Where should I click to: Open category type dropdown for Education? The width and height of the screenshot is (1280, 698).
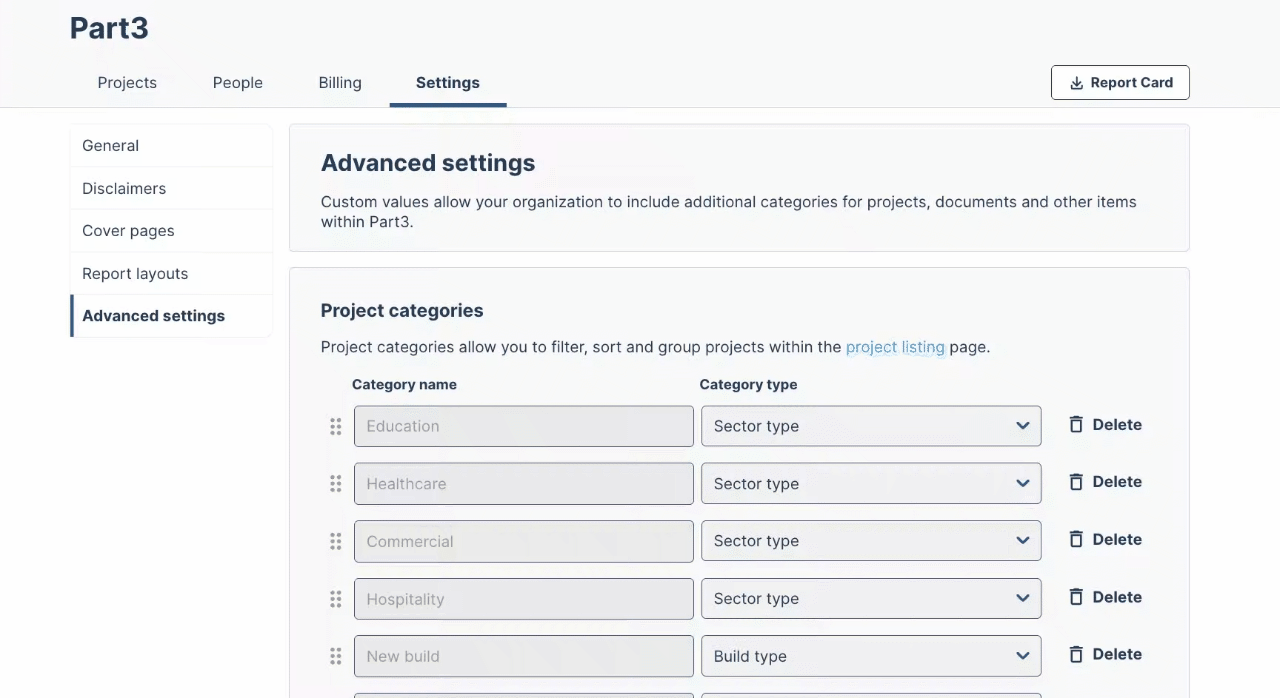(x=871, y=426)
